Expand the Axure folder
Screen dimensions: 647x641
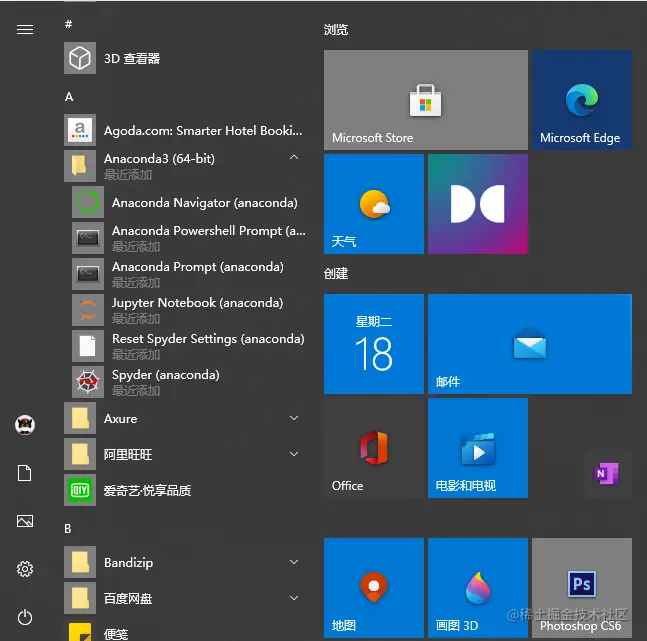tap(185, 419)
